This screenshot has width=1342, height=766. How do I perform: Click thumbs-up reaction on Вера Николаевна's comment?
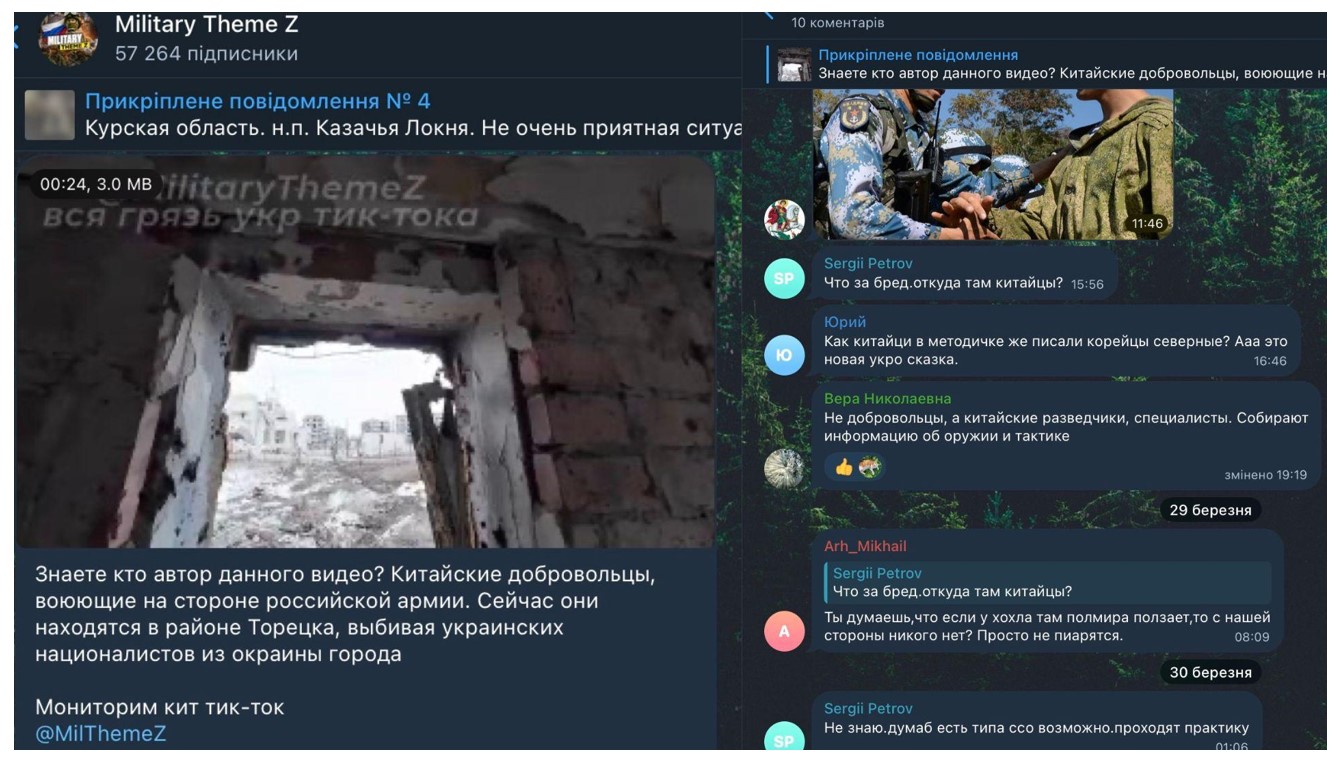click(843, 467)
